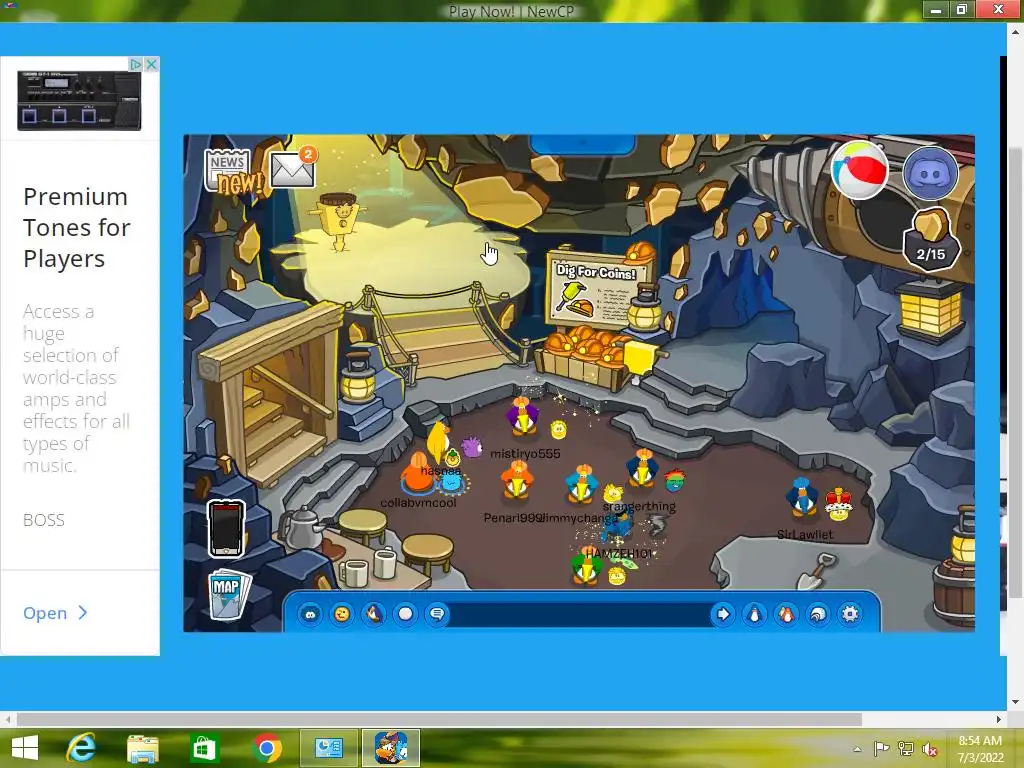Open the Discord icon in the game
This screenshot has height=768, width=1024.
(x=931, y=173)
